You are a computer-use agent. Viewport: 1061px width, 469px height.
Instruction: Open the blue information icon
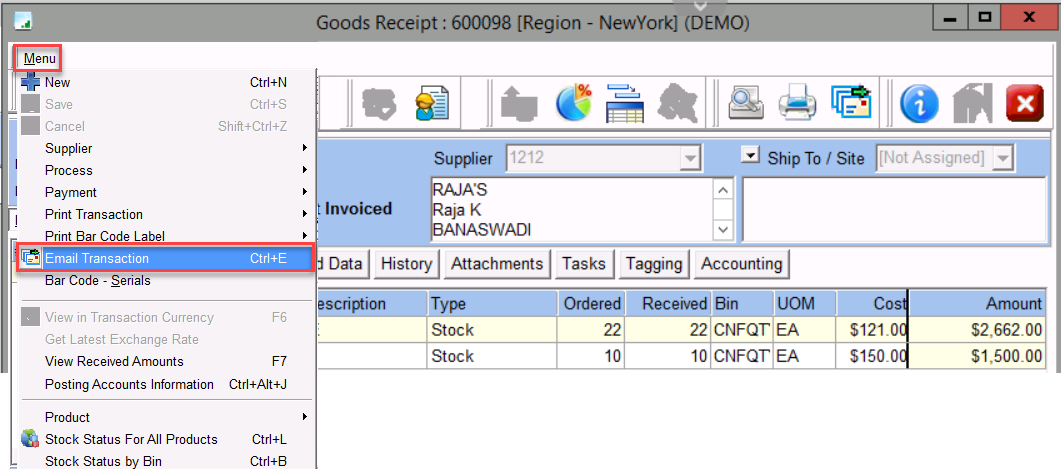(x=919, y=103)
